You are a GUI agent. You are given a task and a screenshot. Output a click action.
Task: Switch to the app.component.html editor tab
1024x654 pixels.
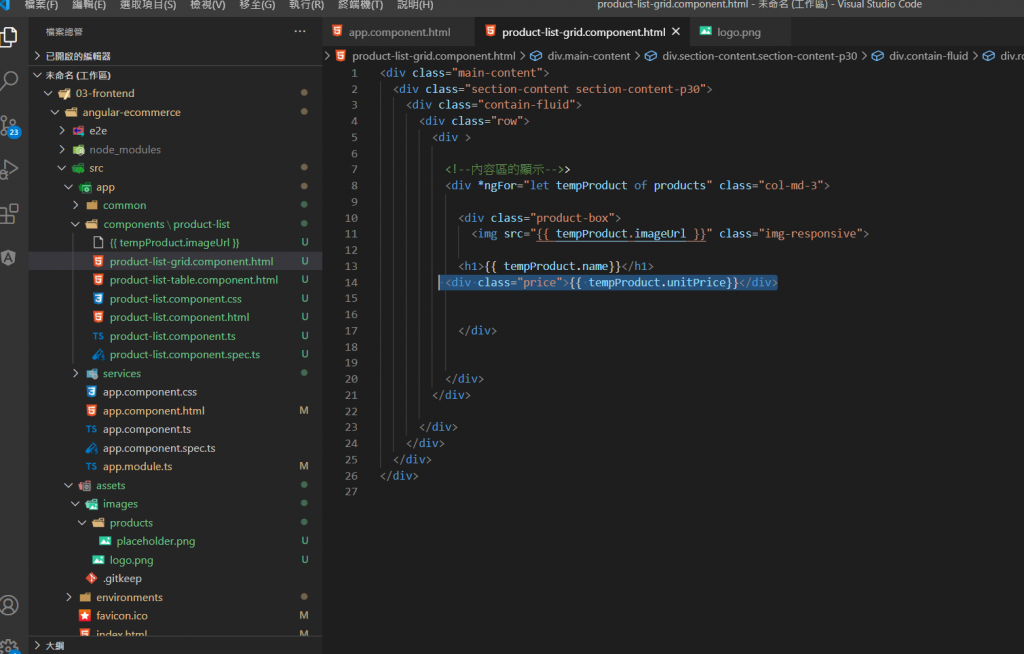[x=399, y=32]
